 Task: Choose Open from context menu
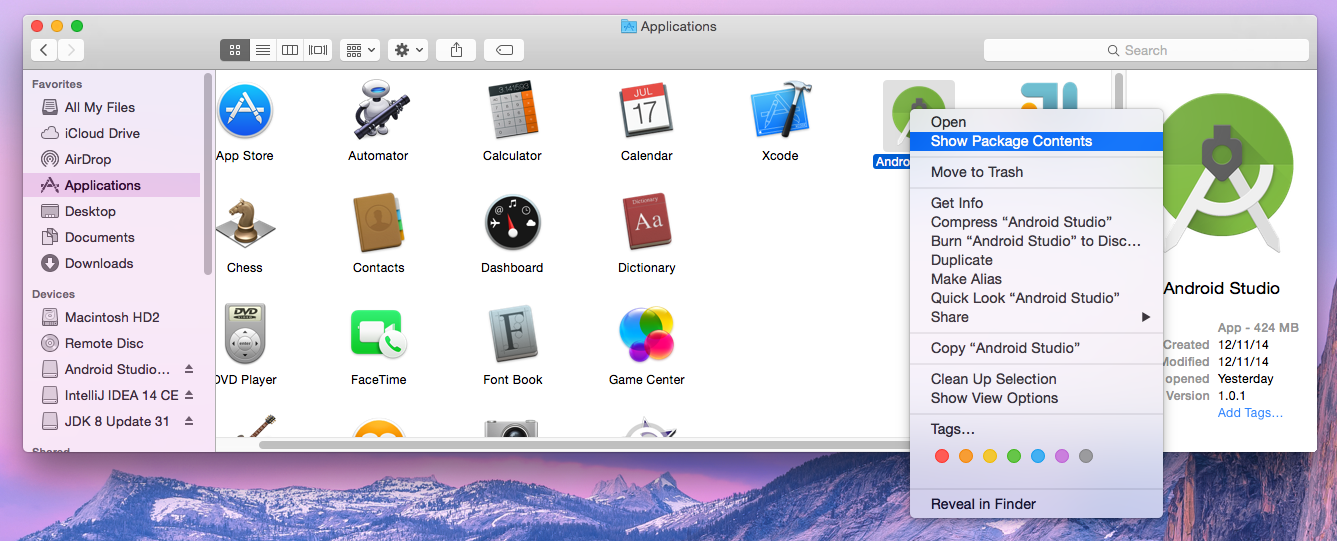point(1036,122)
